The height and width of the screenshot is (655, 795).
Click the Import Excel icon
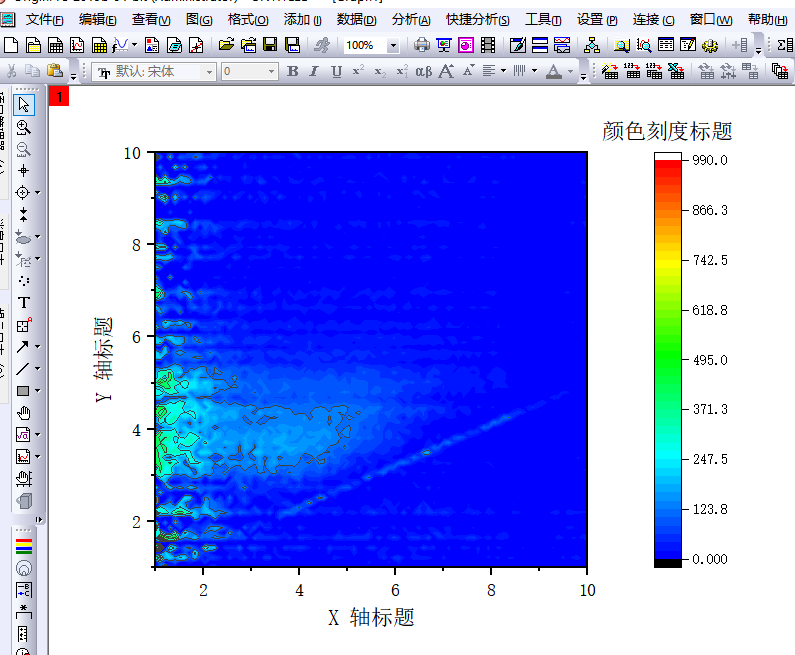[x=676, y=71]
